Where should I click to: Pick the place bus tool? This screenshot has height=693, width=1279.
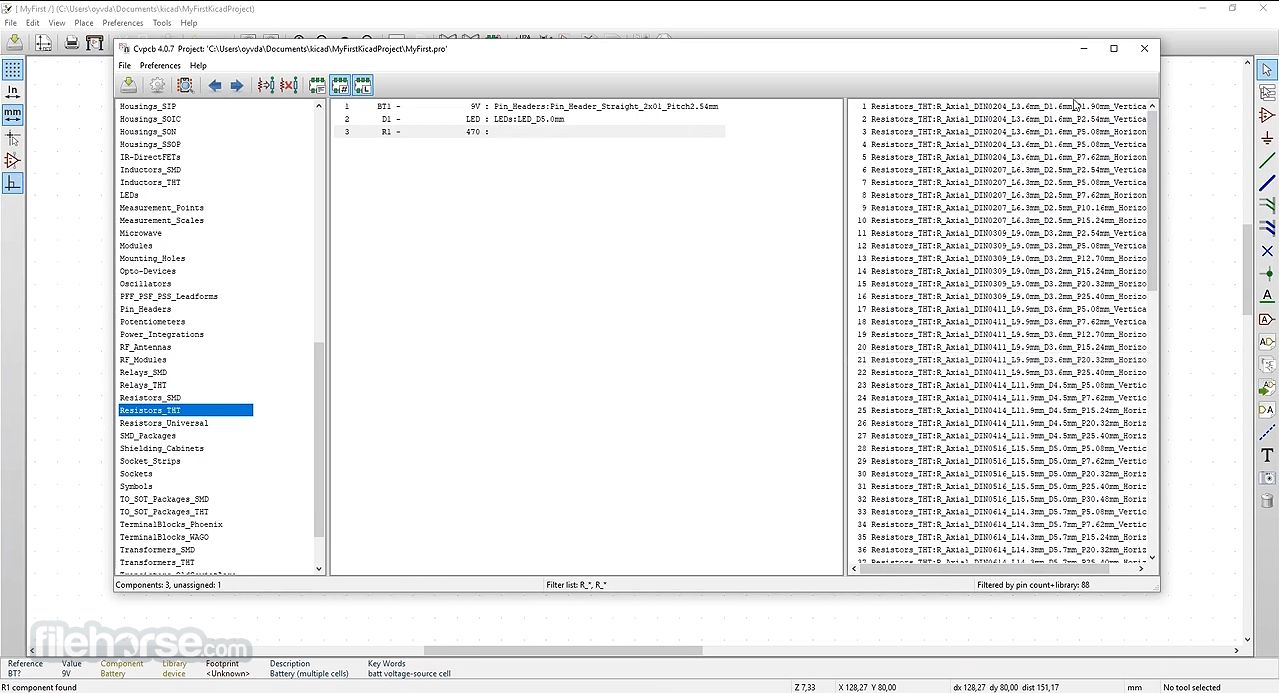pos(1267,183)
